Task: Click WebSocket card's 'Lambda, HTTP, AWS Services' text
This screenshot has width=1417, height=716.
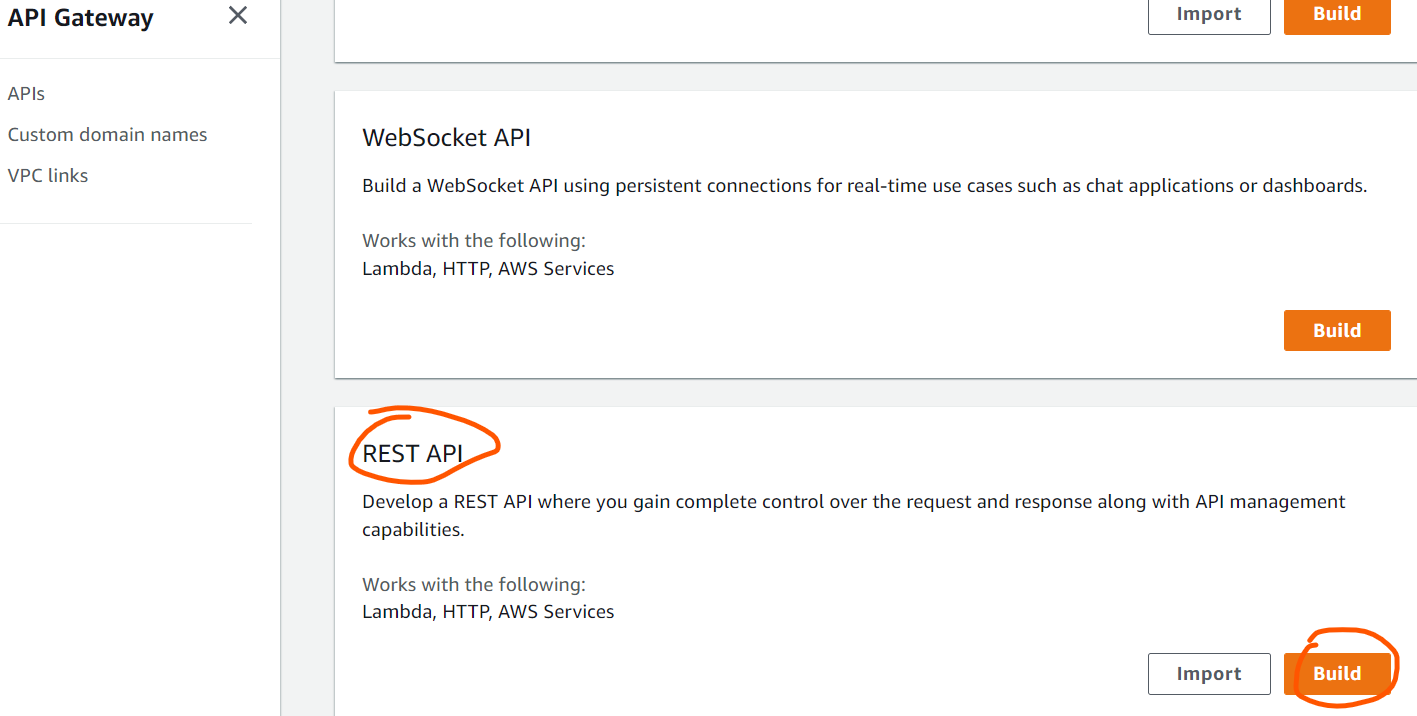Action: [x=488, y=268]
